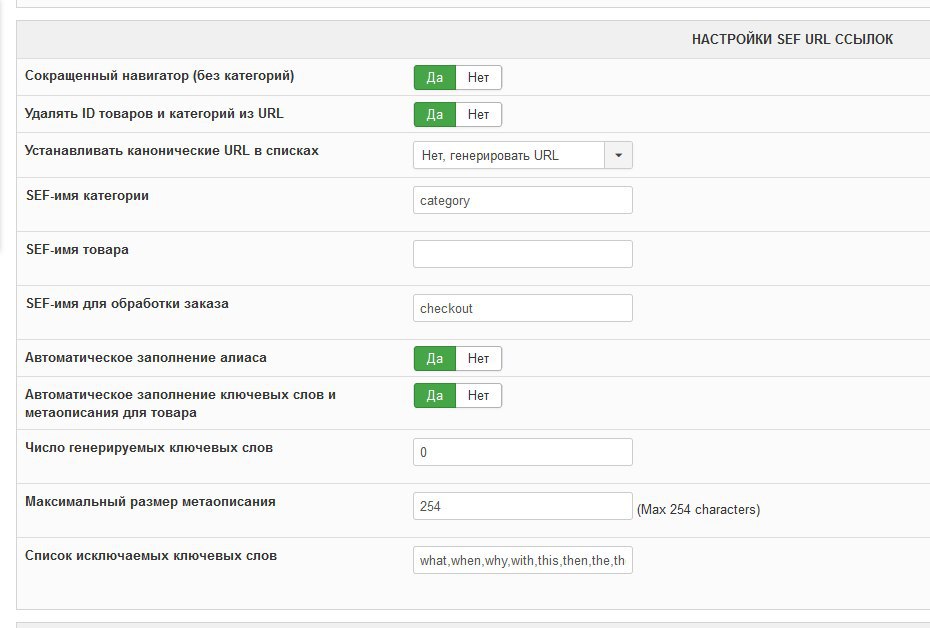Image resolution: width=930 pixels, height=628 pixels.
Task: Click the 'НАСТРОЙКИ SEF URL ССЫЛОК' section header
Action: 792,40
